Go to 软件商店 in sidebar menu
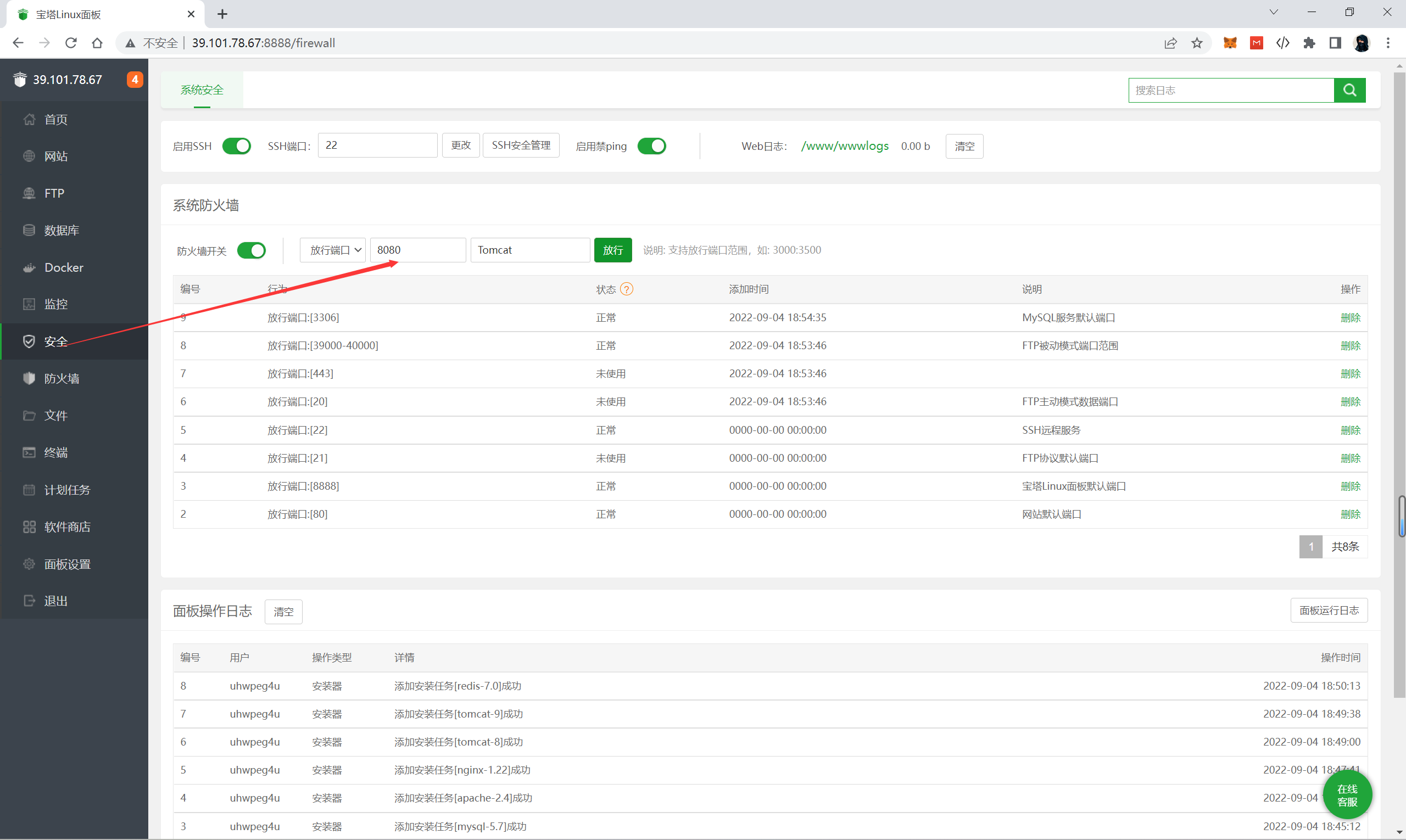This screenshot has width=1406, height=840. click(67, 527)
